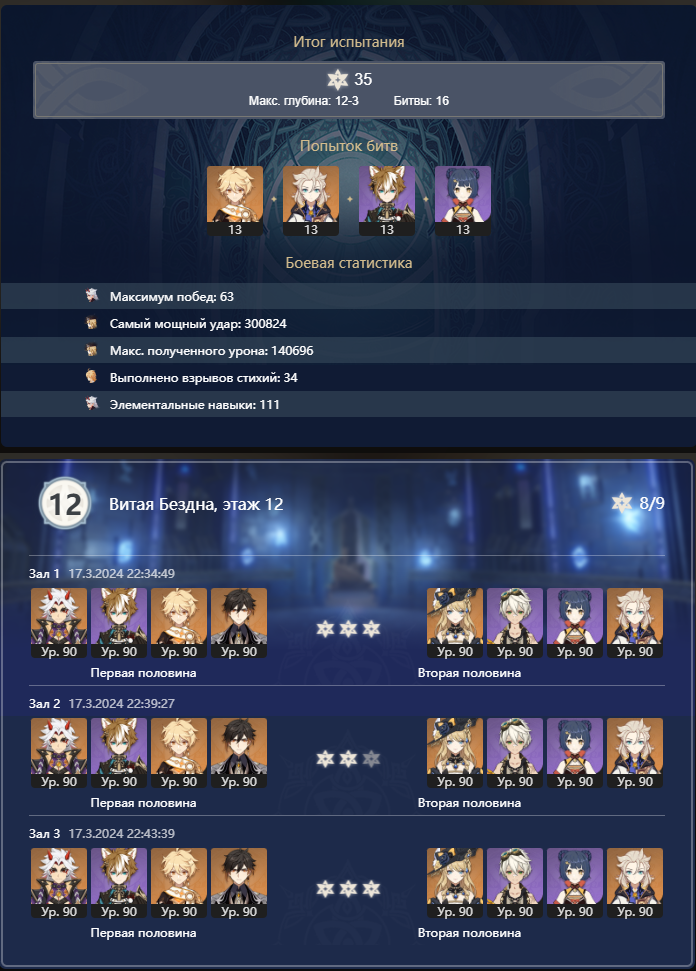Click Bennett portrait in Зал 2 second half
The image size is (696, 971).
515,753
